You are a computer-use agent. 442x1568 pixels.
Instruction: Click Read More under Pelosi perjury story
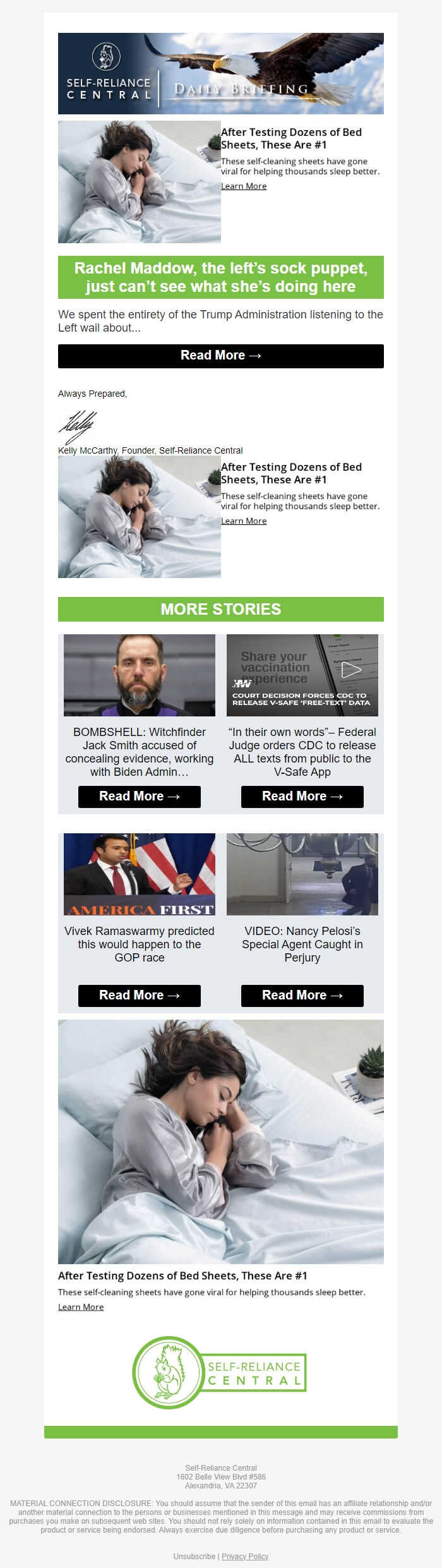pyautogui.click(x=302, y=996)
